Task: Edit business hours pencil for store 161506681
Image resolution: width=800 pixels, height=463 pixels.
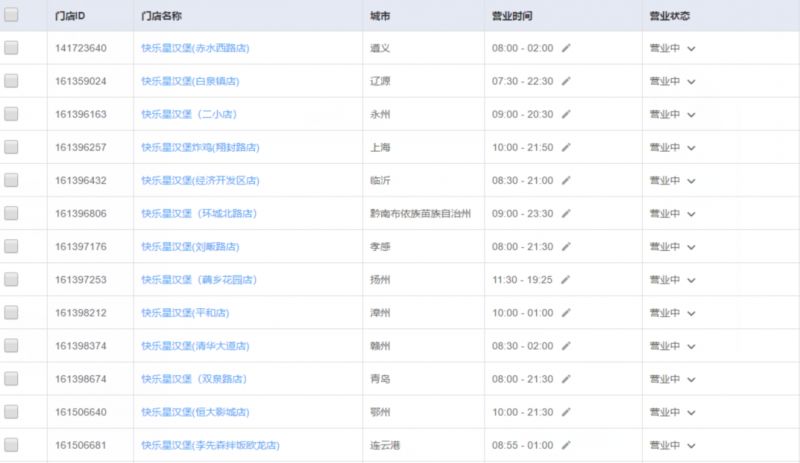Action: 566,445
